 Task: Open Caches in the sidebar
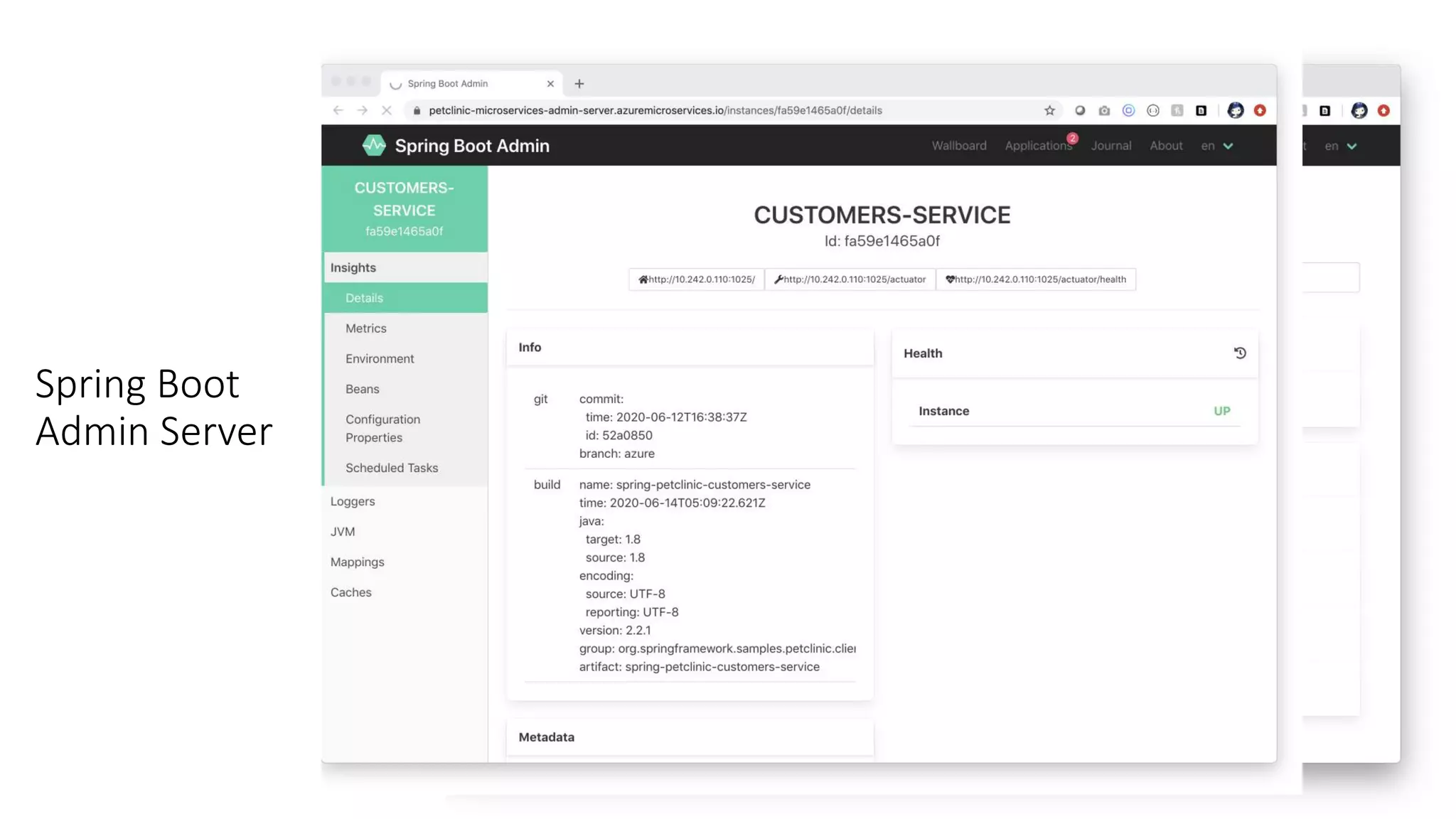click(x=405, y=593)
